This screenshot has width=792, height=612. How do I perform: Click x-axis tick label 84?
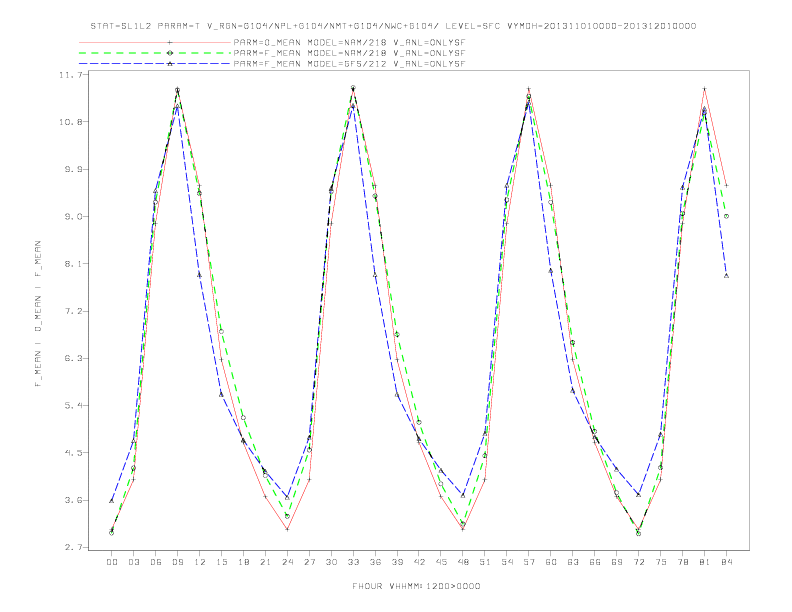tap(726, 562)
